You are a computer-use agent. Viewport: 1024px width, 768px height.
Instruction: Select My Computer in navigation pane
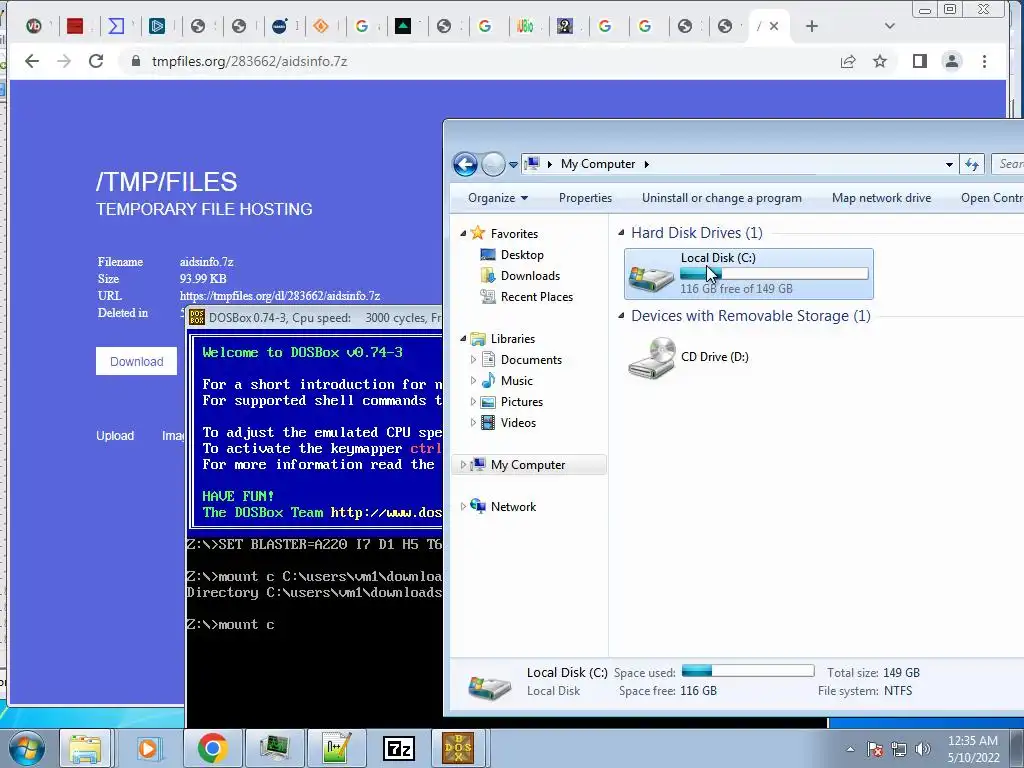[528, 464]
